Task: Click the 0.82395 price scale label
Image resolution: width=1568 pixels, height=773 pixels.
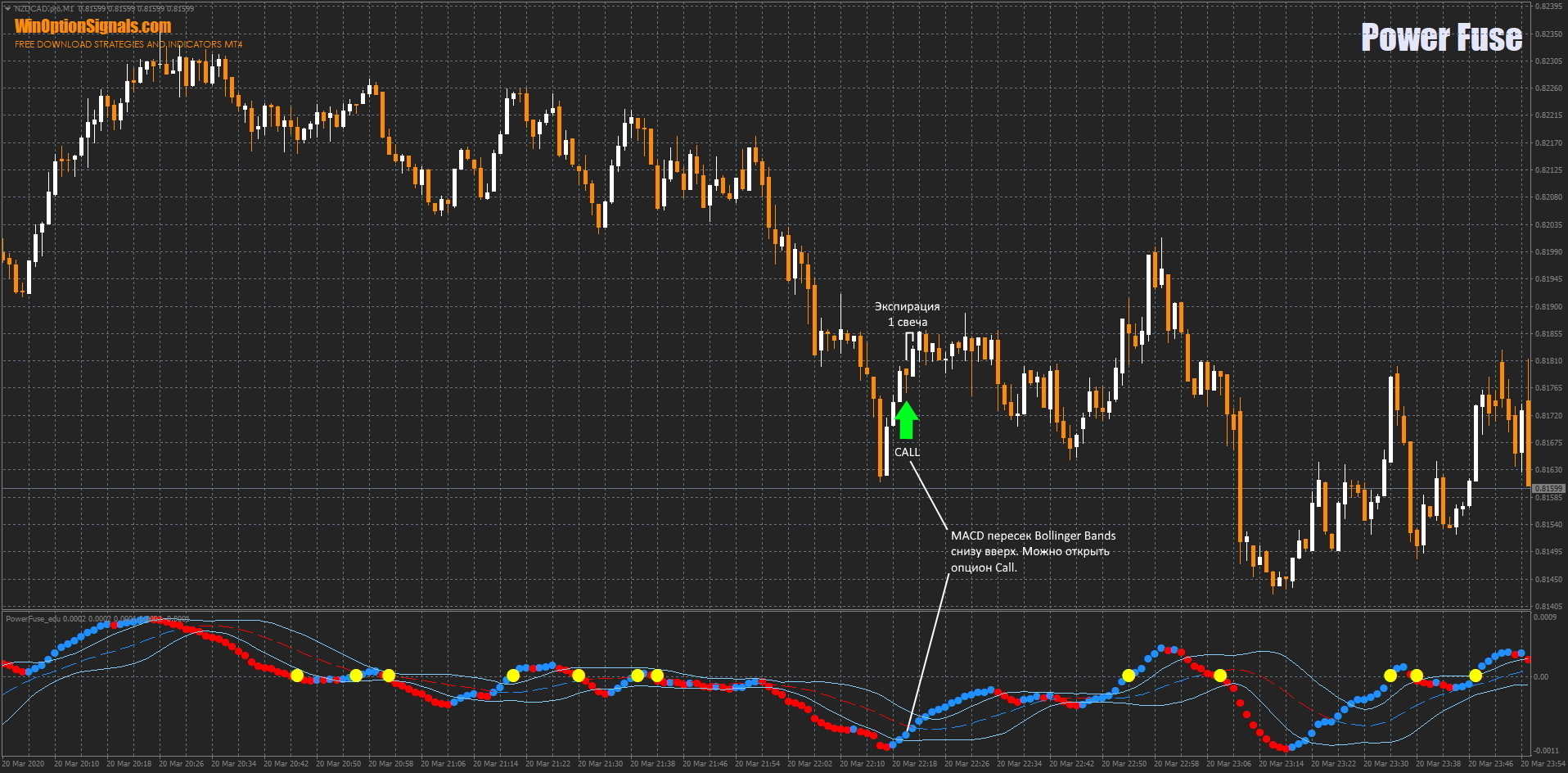Action: [1548, 7]
